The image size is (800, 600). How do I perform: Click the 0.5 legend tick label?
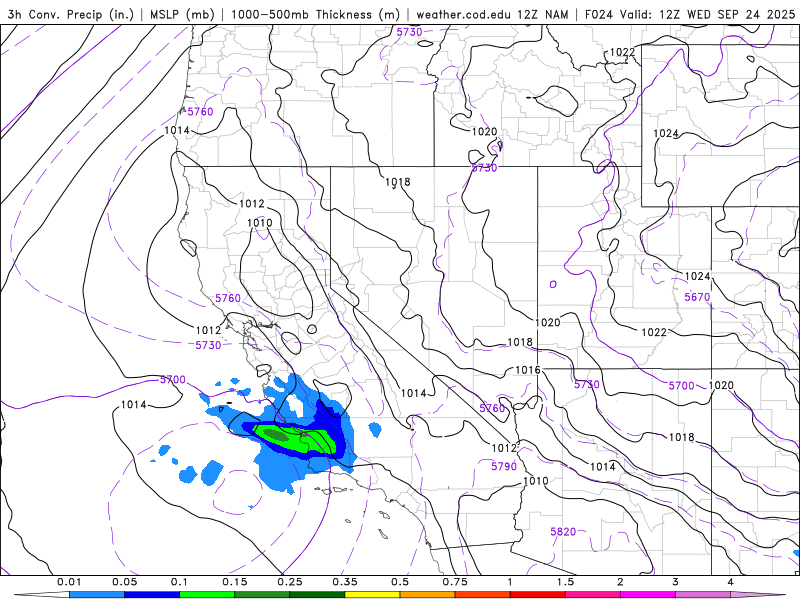(400, 582)
